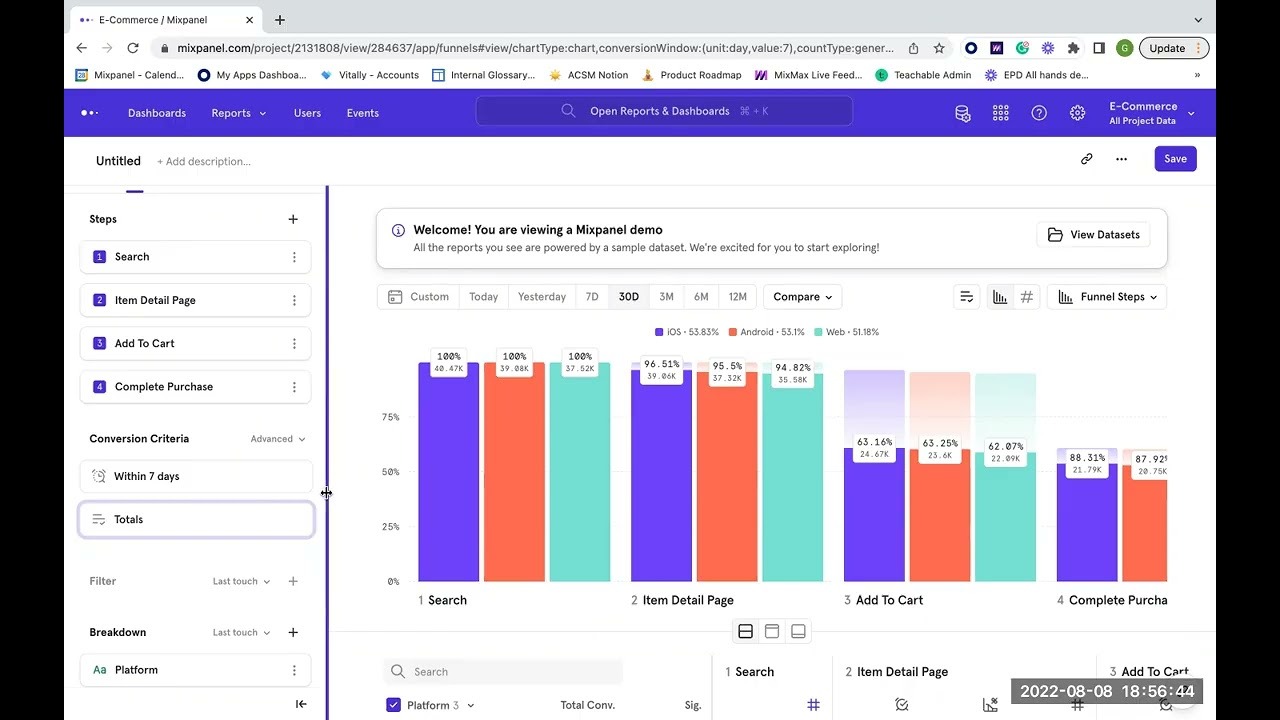Screen dimensions: 1280x720
Task: Open the apps grid icon in header
Action: click(1001, 113)
